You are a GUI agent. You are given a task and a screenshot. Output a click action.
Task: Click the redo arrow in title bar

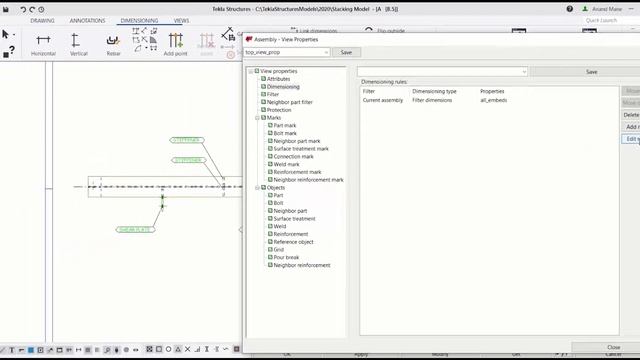(x=32, y=9)
